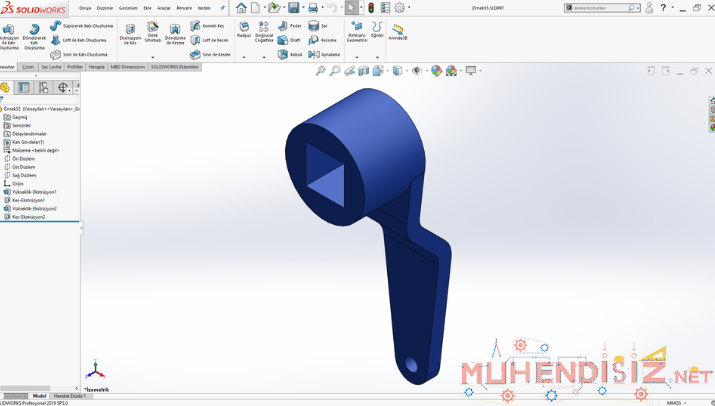Screen dimensions: 715x406
Task: Click the Delik Sihirbazı icon
Action: [153, 31]
